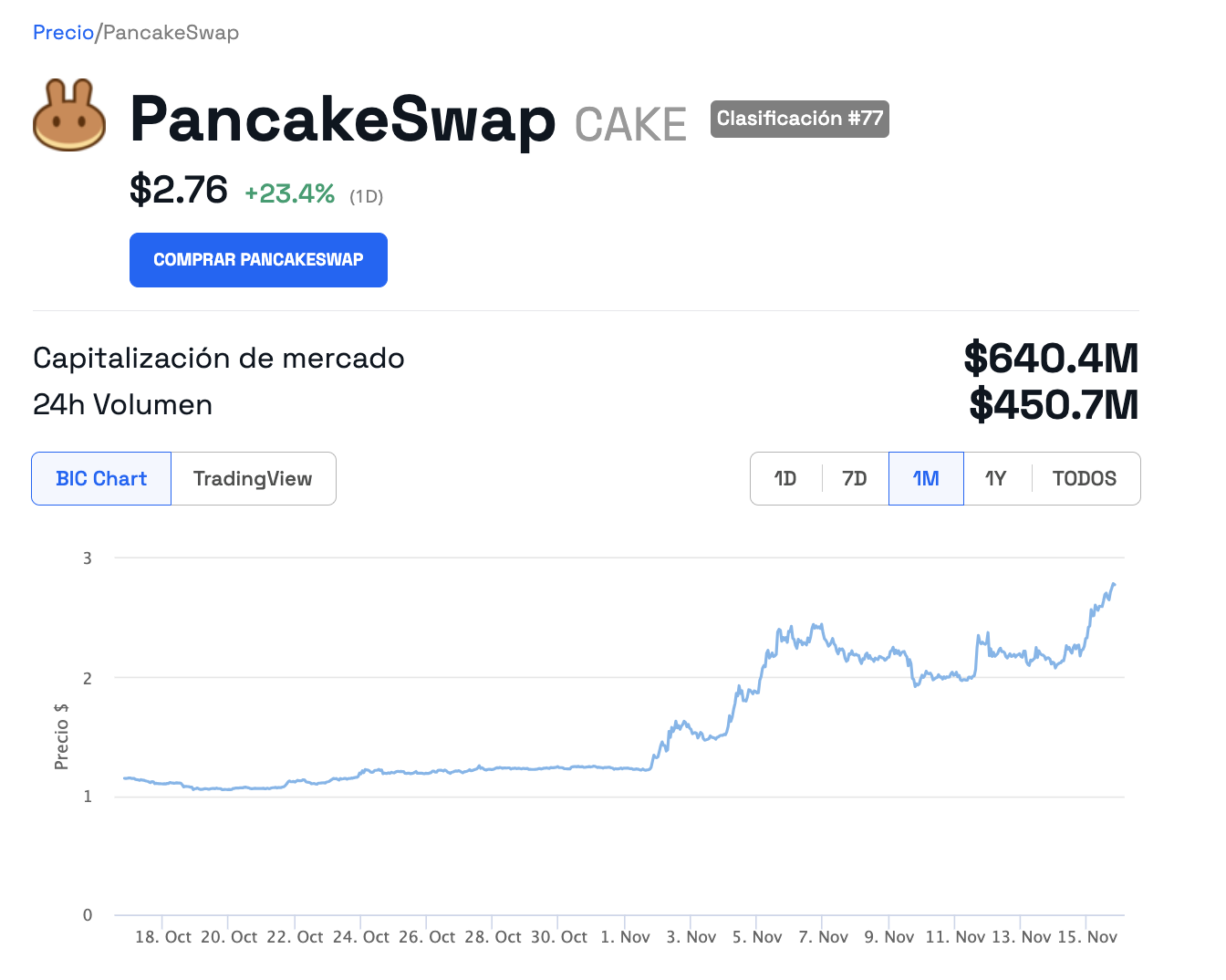Select the 1Y time range
Screen dimensions: 1226x980
995,479
